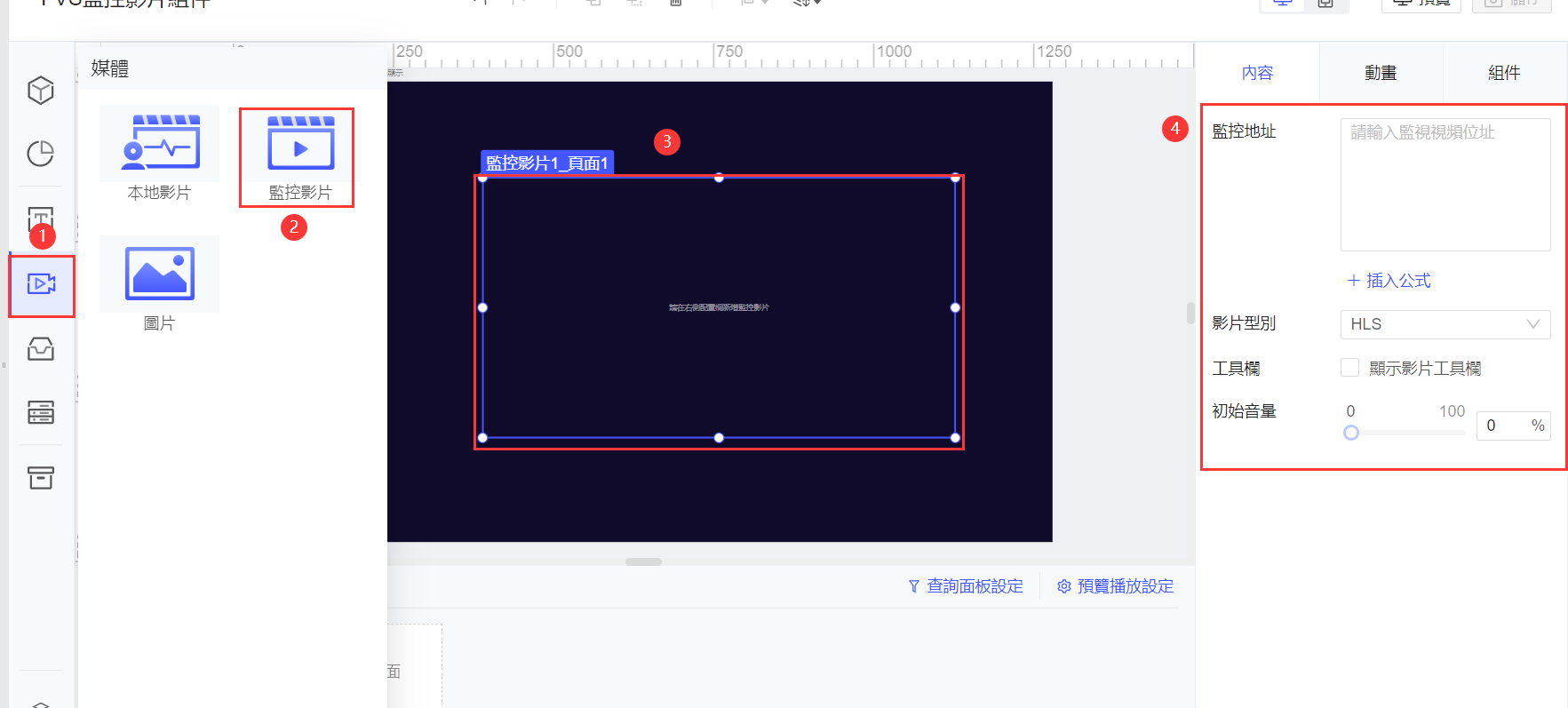
Task: Click 插入公式 link
Action: [x=1389, y=281]
